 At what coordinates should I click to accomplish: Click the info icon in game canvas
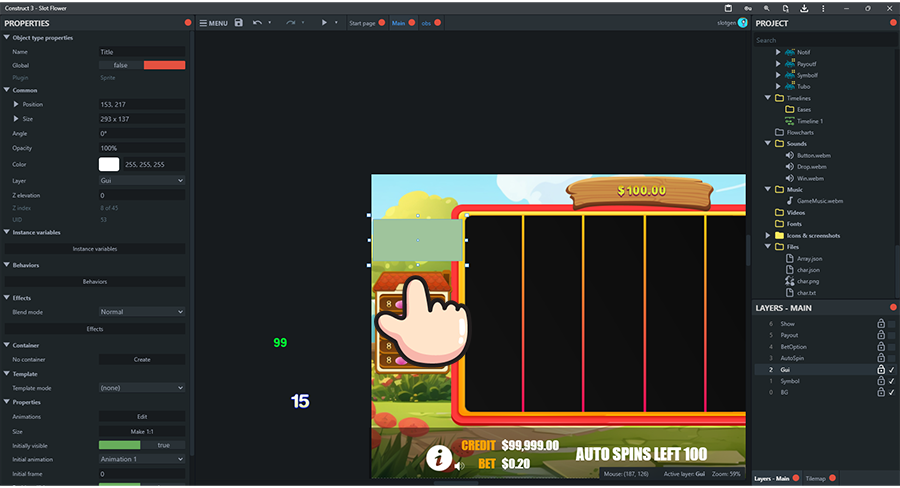(x=438, y=458)
